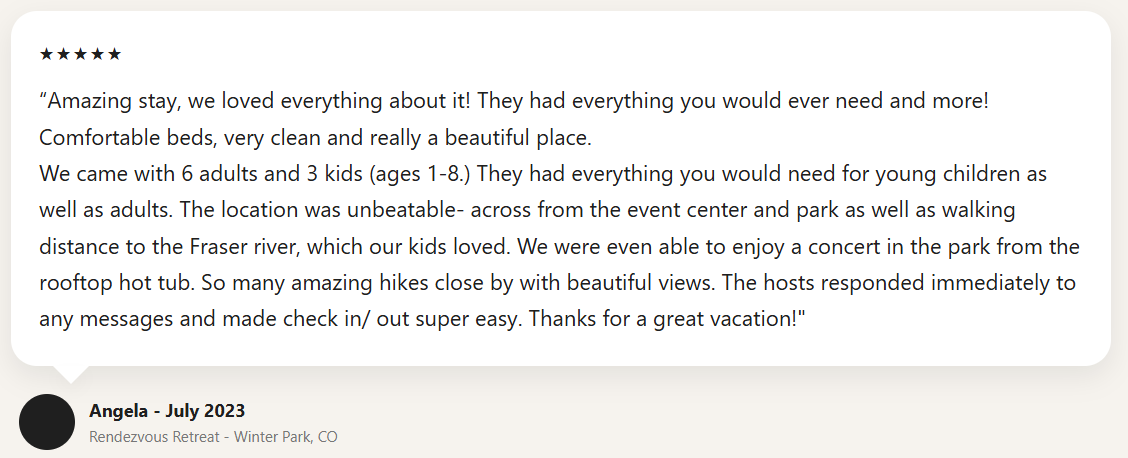Screen dimensions: 1128x458
Task: Click the reviewer name Angela - July 2023
Action: tap(167, 410)
